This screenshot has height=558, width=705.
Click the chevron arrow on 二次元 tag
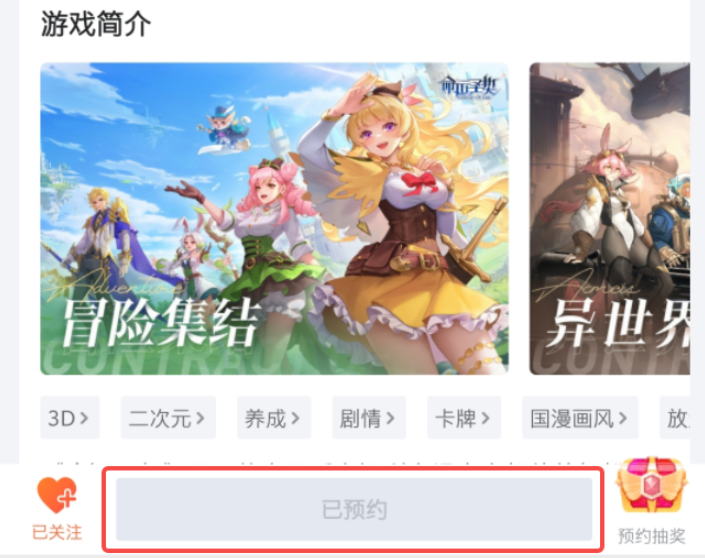(200, 418)
